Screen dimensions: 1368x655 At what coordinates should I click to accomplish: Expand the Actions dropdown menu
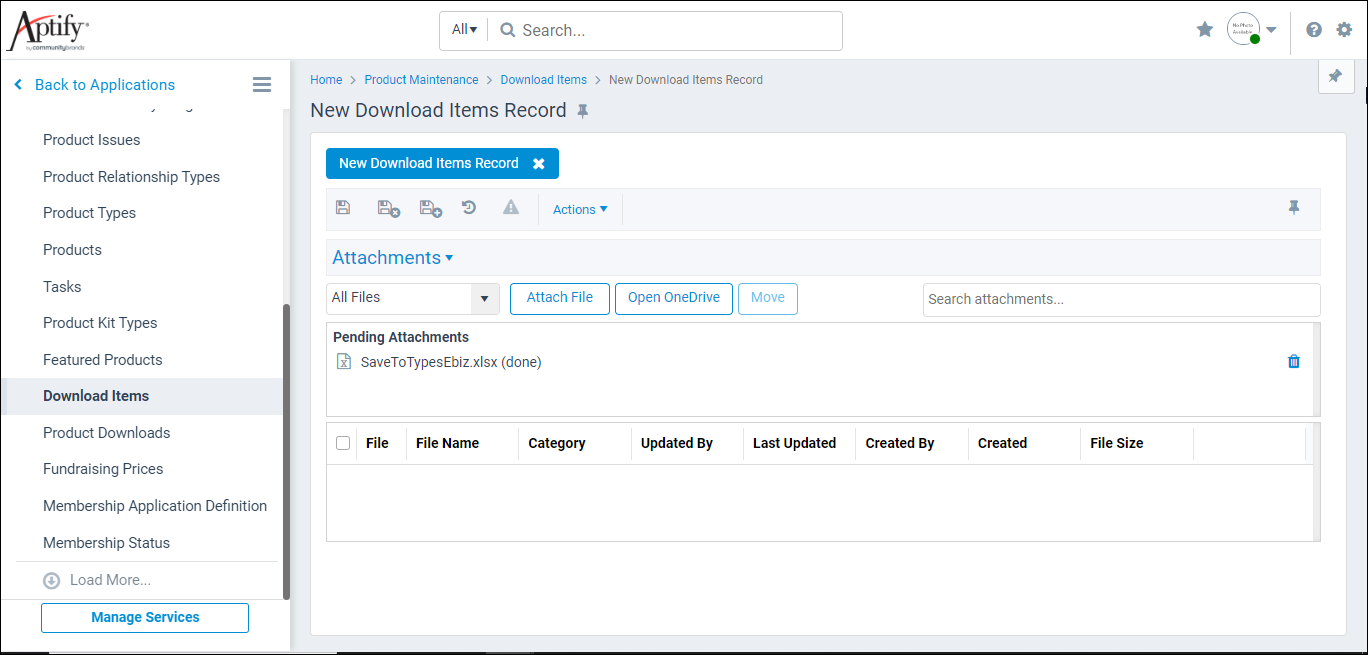(x=580, y=209)
